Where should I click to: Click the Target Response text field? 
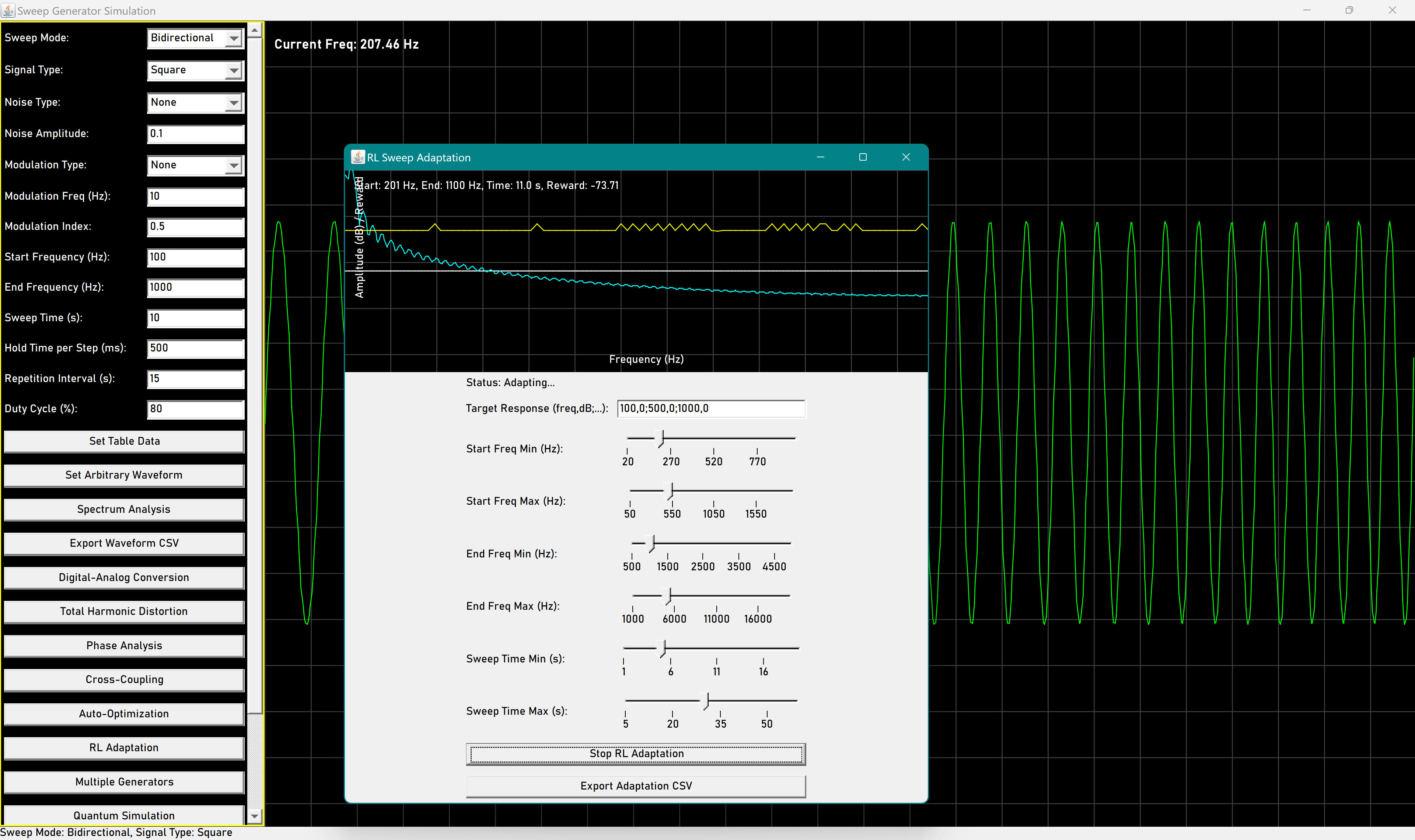pyautogui.click(x=711, y=408)
